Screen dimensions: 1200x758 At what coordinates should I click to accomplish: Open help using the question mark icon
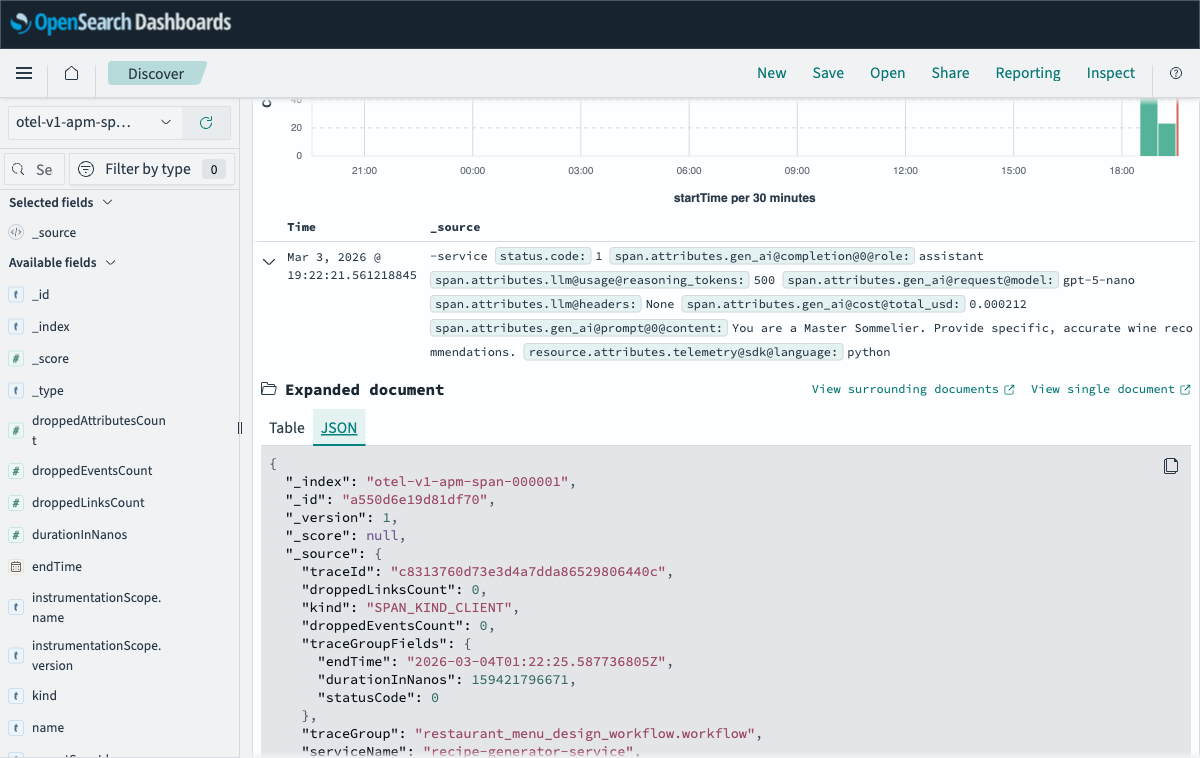1178,73
